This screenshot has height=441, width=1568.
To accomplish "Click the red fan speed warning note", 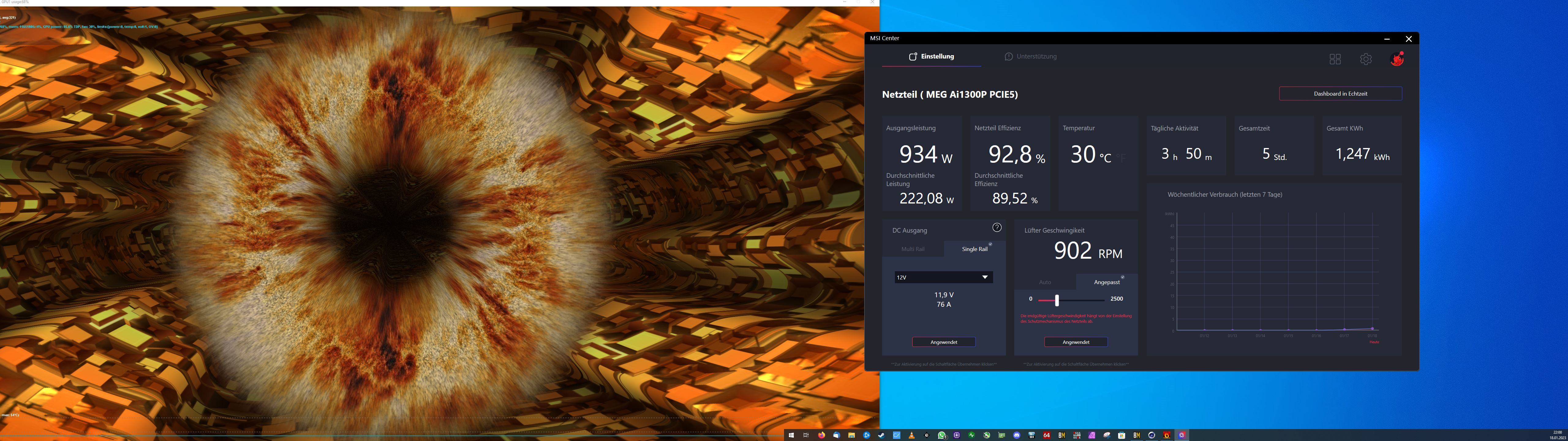I will coord(1076,318).
